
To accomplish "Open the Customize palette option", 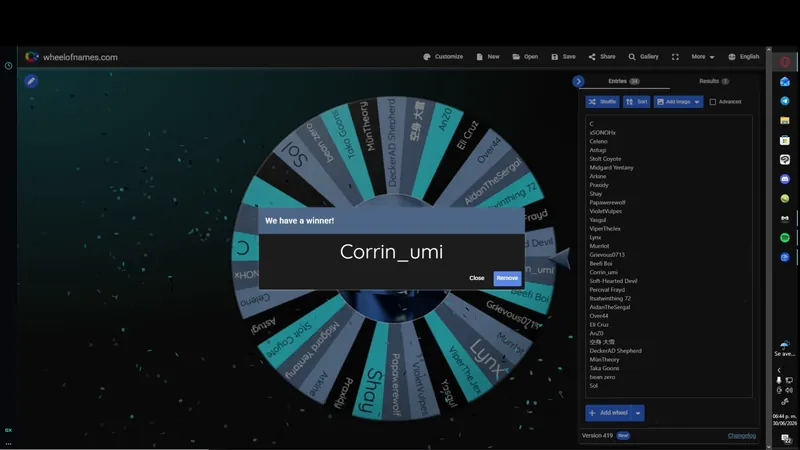I will coord(443,57).
